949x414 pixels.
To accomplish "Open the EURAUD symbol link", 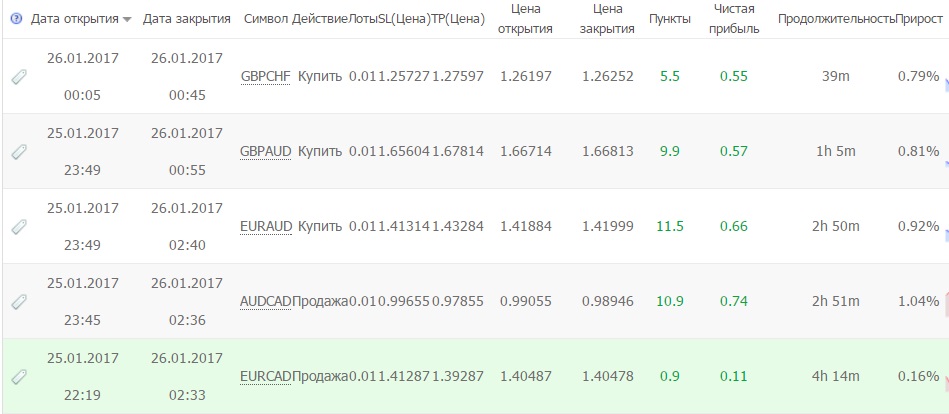I will tap(266, 226).
